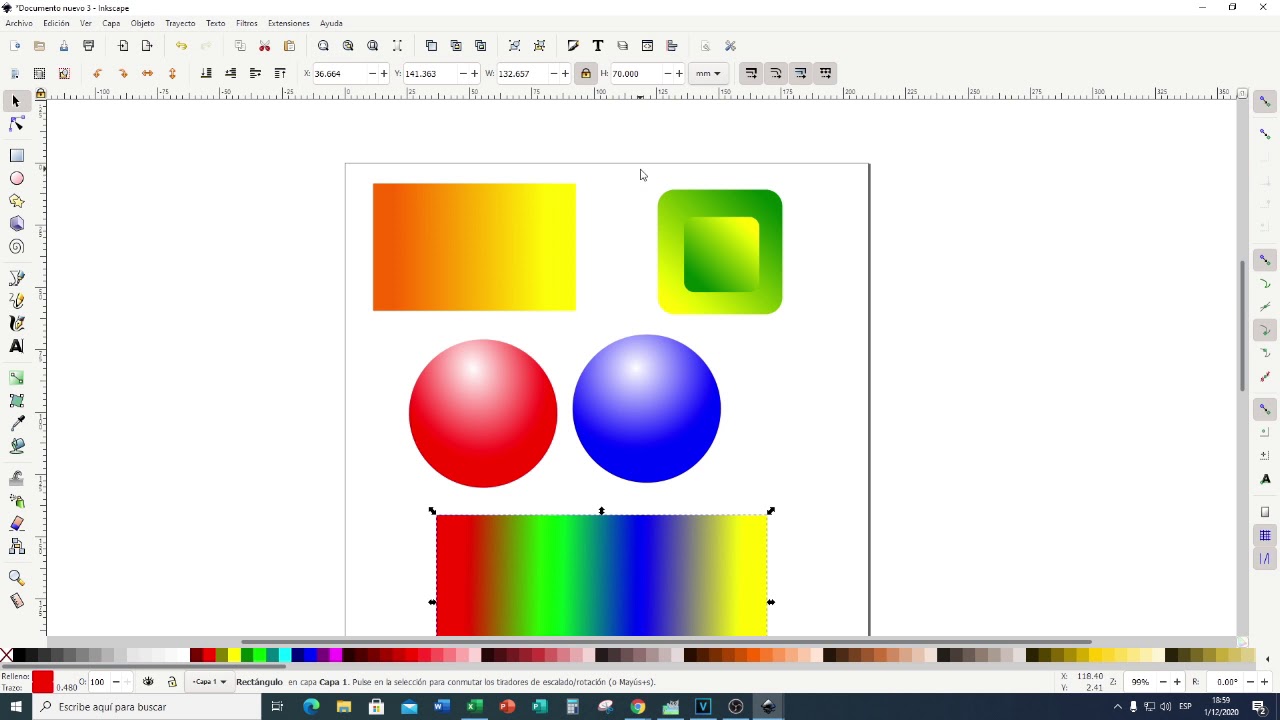Select the Calligraphy tool
This screenshot has height=720, width=1280.
pos(16,323)
